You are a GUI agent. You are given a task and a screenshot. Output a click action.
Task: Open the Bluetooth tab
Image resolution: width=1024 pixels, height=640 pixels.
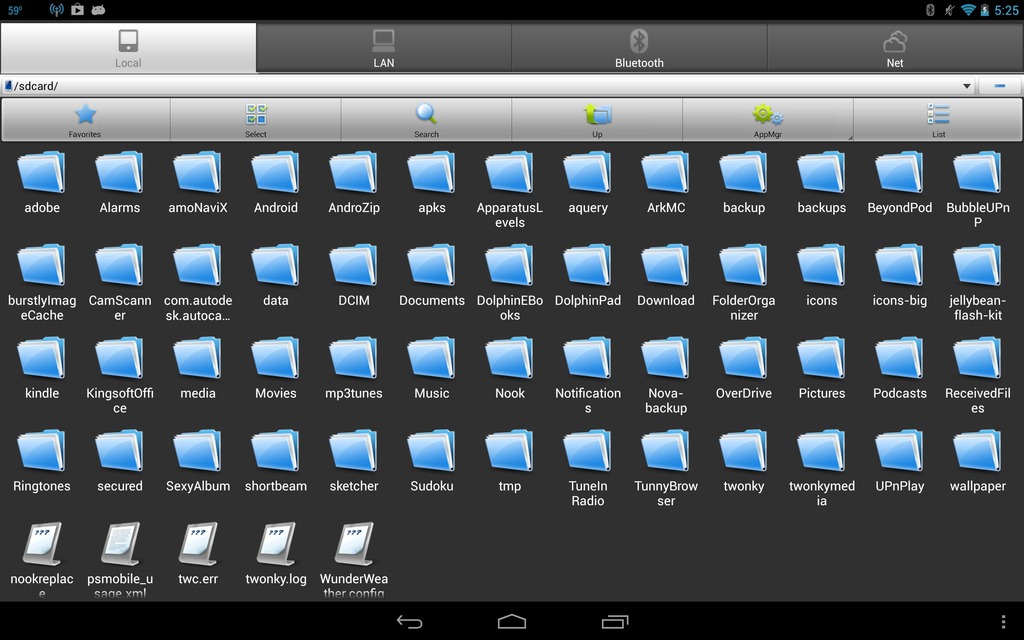tap(639, 48)
